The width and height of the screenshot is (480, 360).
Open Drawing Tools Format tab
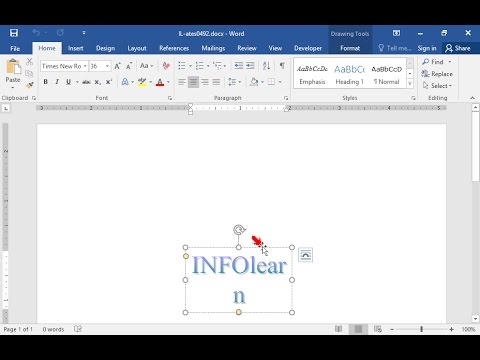coord(350,48)
